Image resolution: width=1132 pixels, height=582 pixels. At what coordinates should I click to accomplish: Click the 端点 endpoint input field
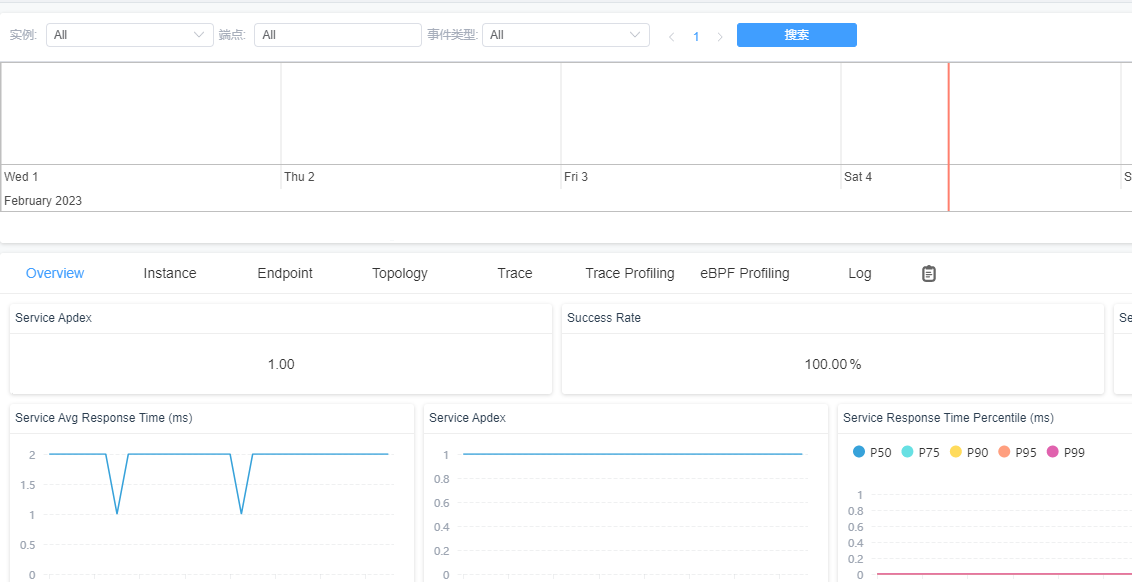pos(338,35)
